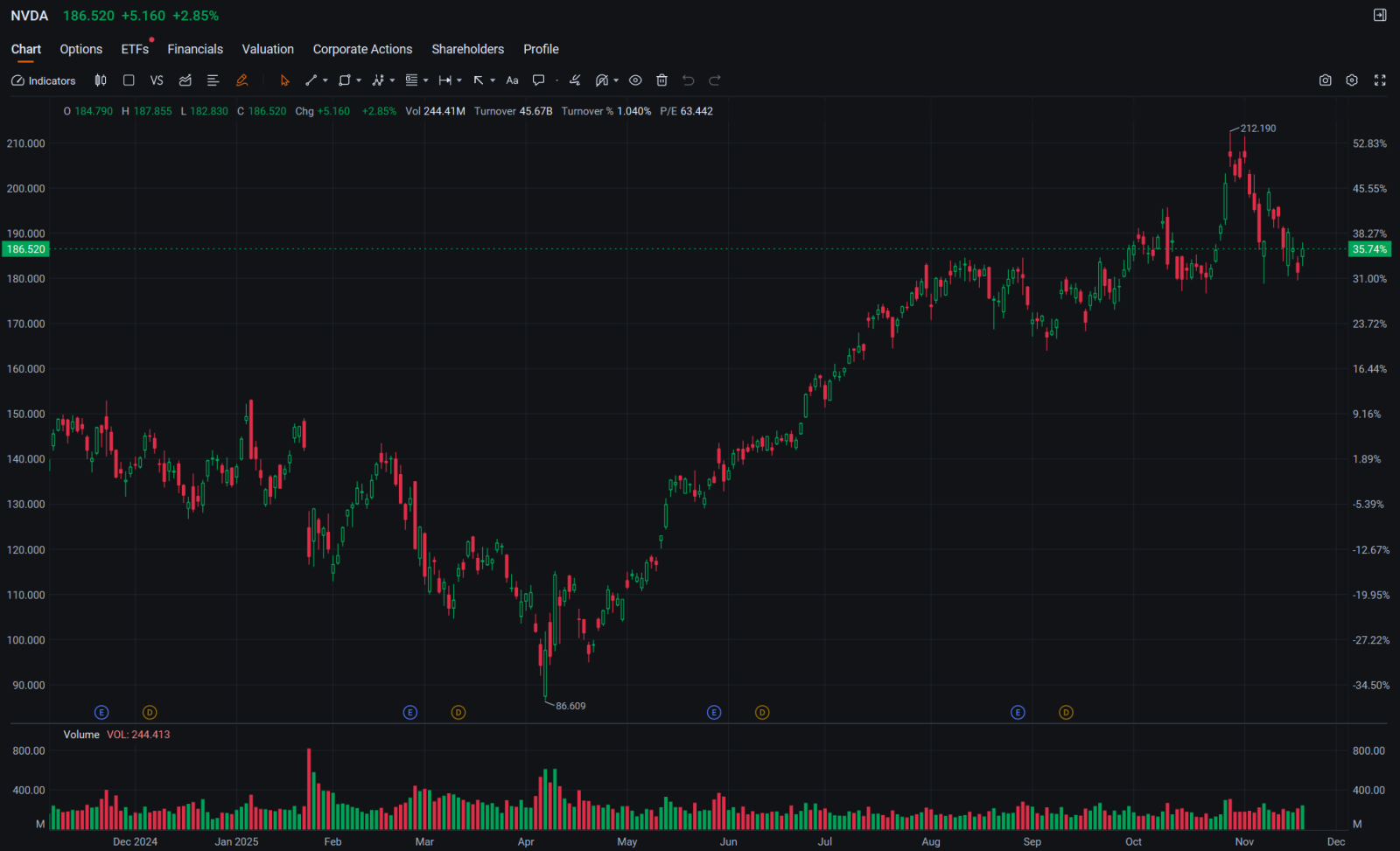The width and height of the screenshot is (1400, 851).
Task: Expand the arrow tool dropdown arrow
Action: point(493,80)
